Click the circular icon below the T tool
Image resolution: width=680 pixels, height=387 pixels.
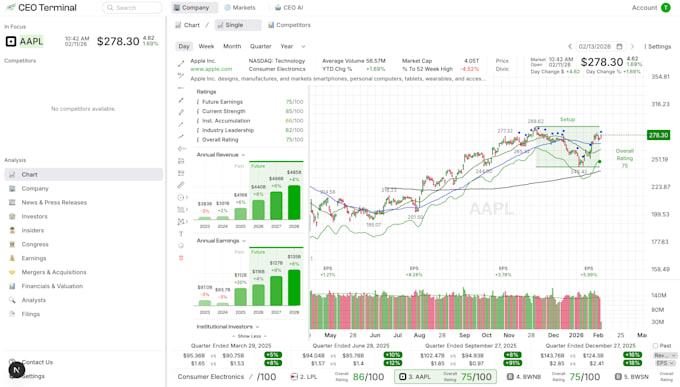tap(181, 246)
